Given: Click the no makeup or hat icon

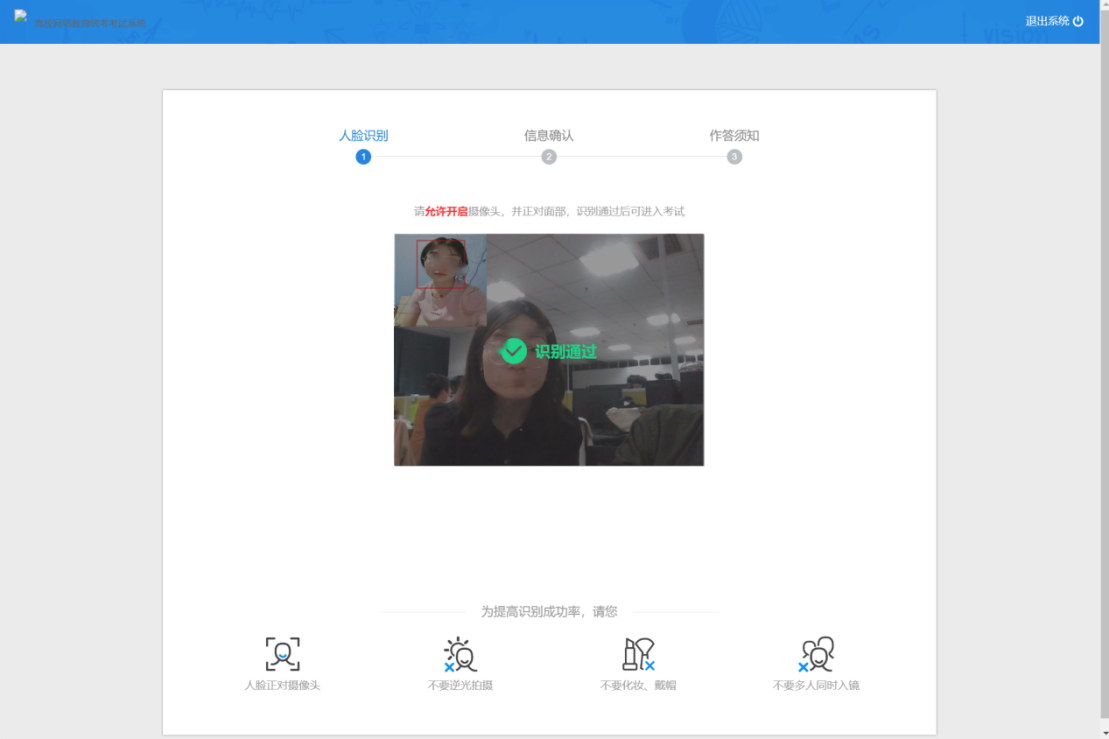Looking at the screenshot, I should 638,654.
